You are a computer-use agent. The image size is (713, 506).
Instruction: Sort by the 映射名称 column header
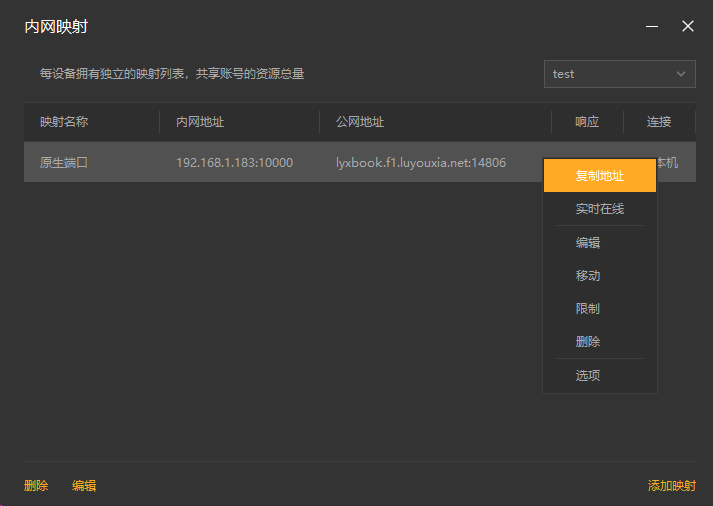tap(64, 122)
